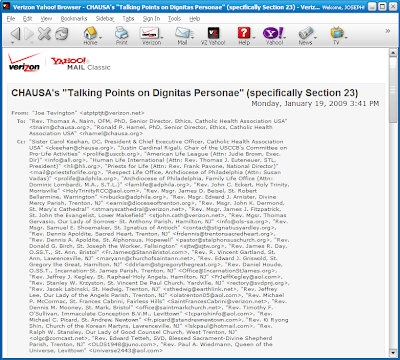Expand the TV button dropdown arrow
This screenshot has width=400, height=360.
(346, 37)
